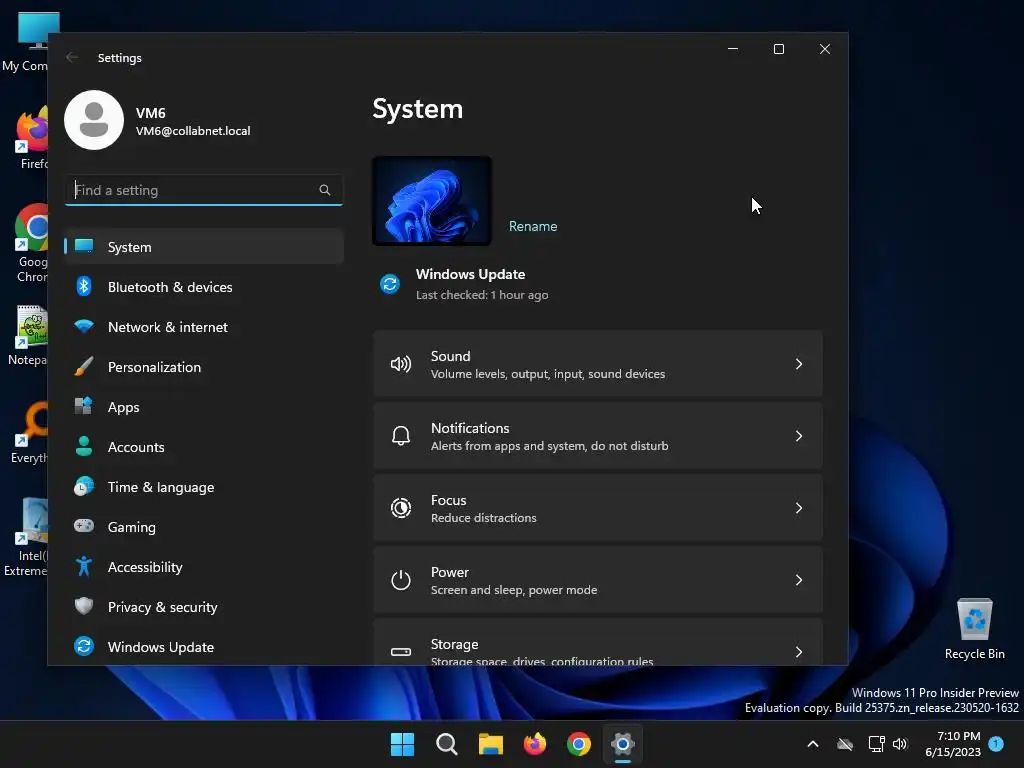Open File Explorer from taskbar

pyautogui.click(x=490, y=744)
